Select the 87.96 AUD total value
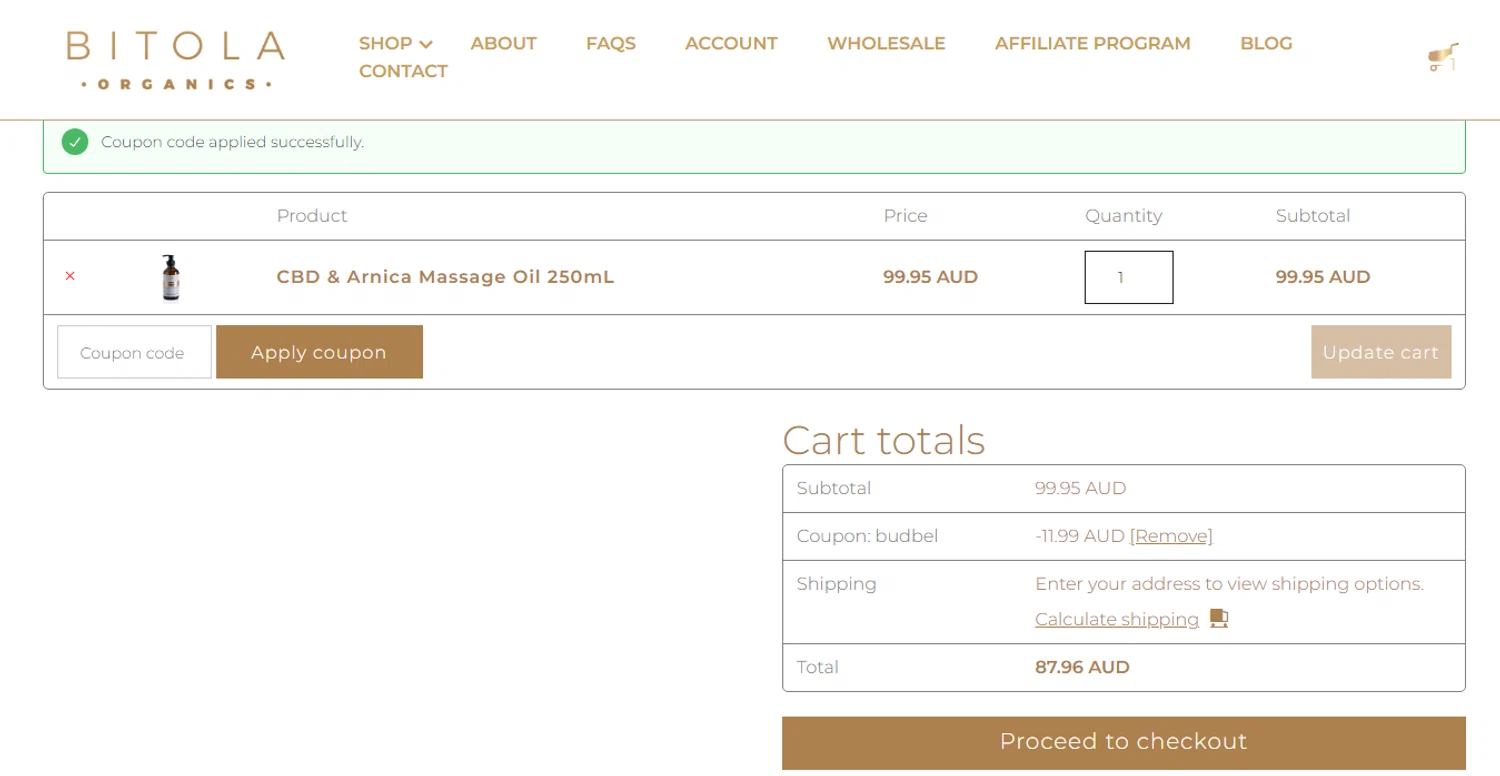The height and width of the screenshot is (776, 1500). point(1082,667)
